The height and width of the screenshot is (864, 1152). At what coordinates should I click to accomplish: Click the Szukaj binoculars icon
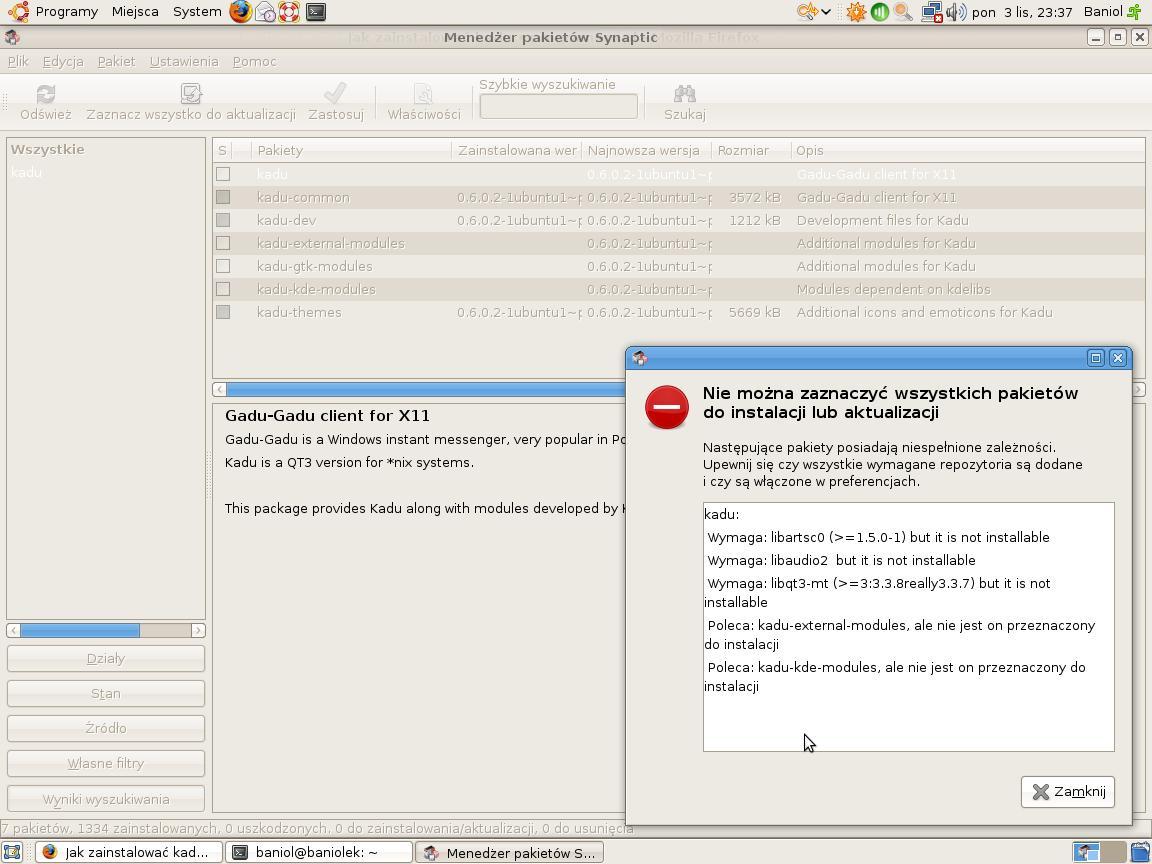pos(684,94)
